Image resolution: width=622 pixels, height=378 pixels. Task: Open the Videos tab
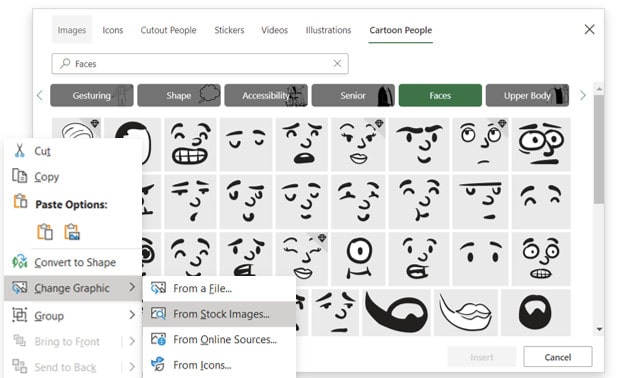coord(275,30)
